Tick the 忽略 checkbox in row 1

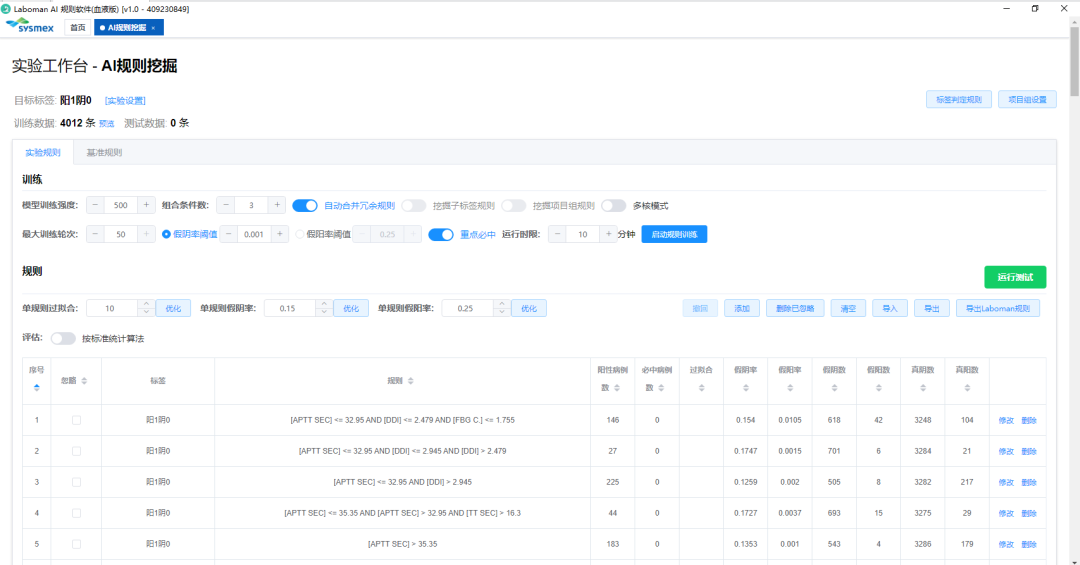(x=76, y=420)
